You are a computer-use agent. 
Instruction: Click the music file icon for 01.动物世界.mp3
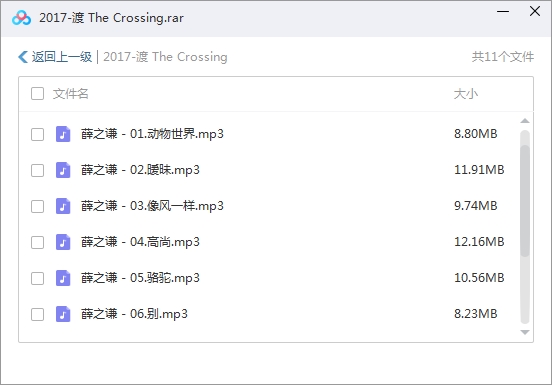point(63,134)
